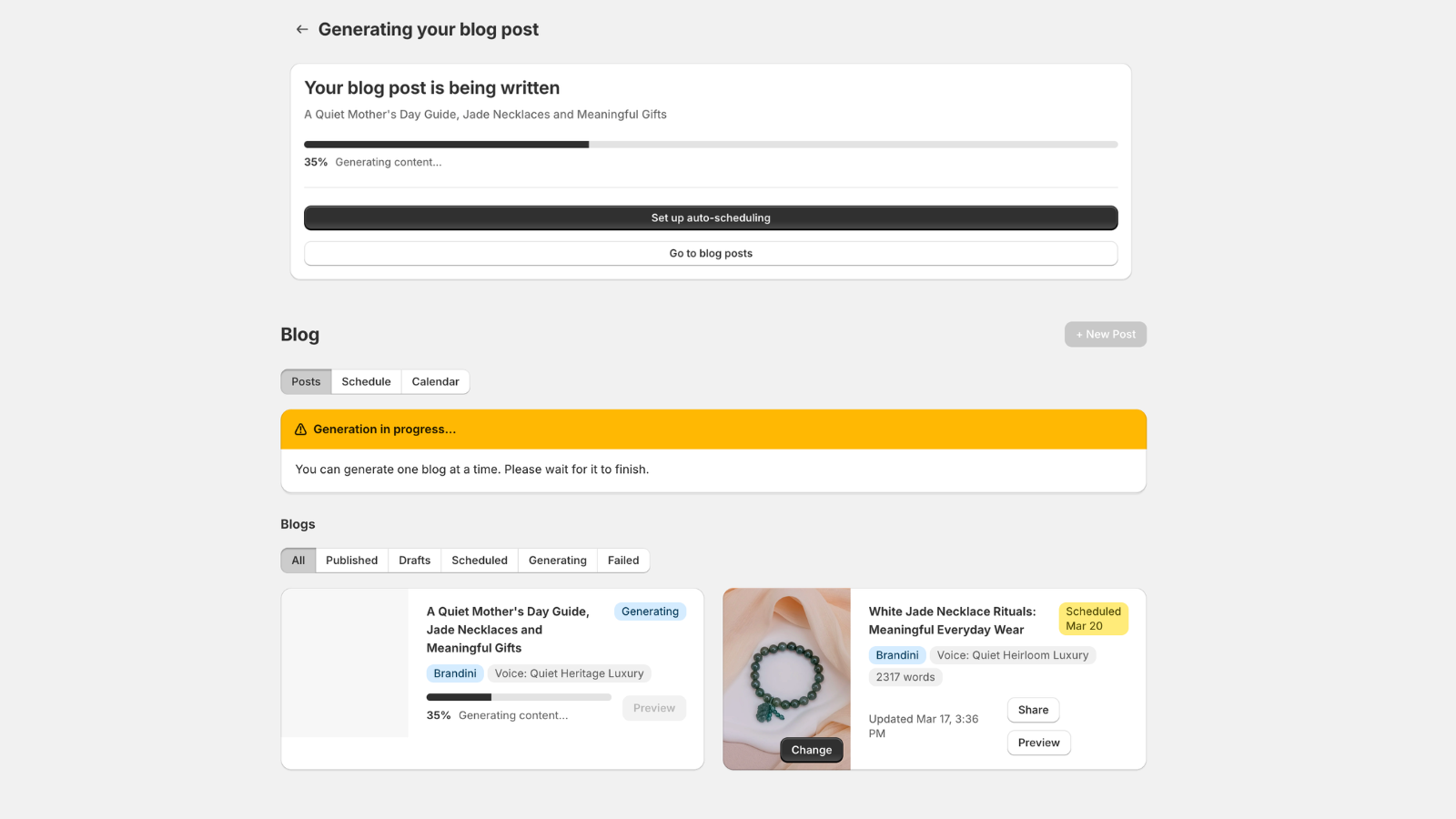The image size is (1456, 819).
Task: Click Go to blog posts button
Action: tap(710, 254)
